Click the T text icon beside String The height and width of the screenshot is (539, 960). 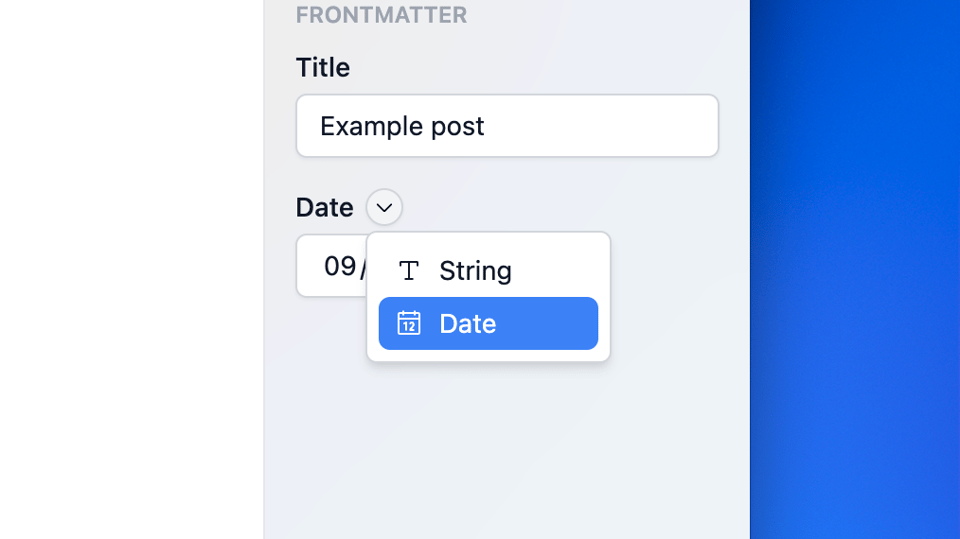pos(408,270)
